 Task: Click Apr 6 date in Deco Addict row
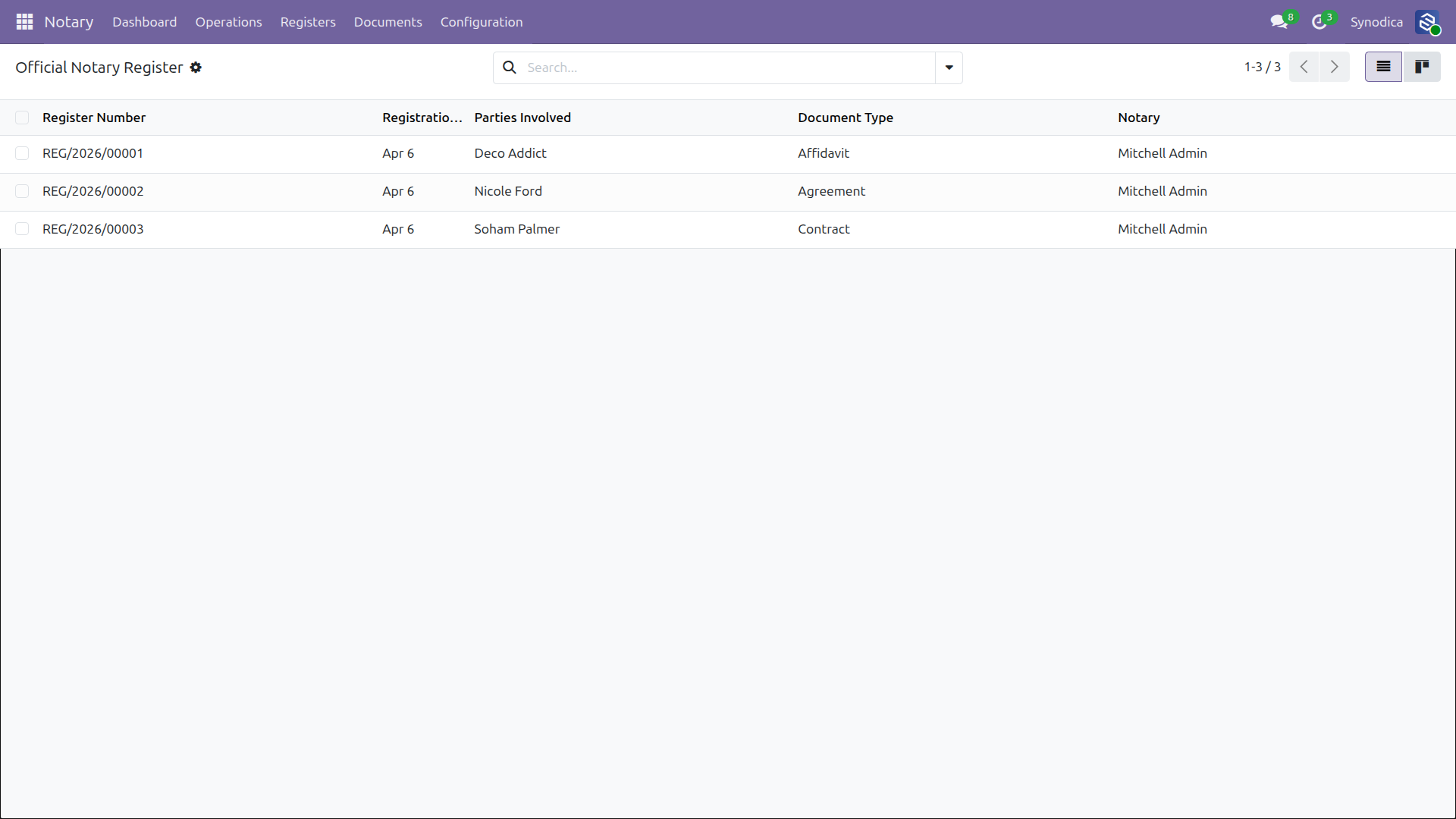[x=398, y=153]
